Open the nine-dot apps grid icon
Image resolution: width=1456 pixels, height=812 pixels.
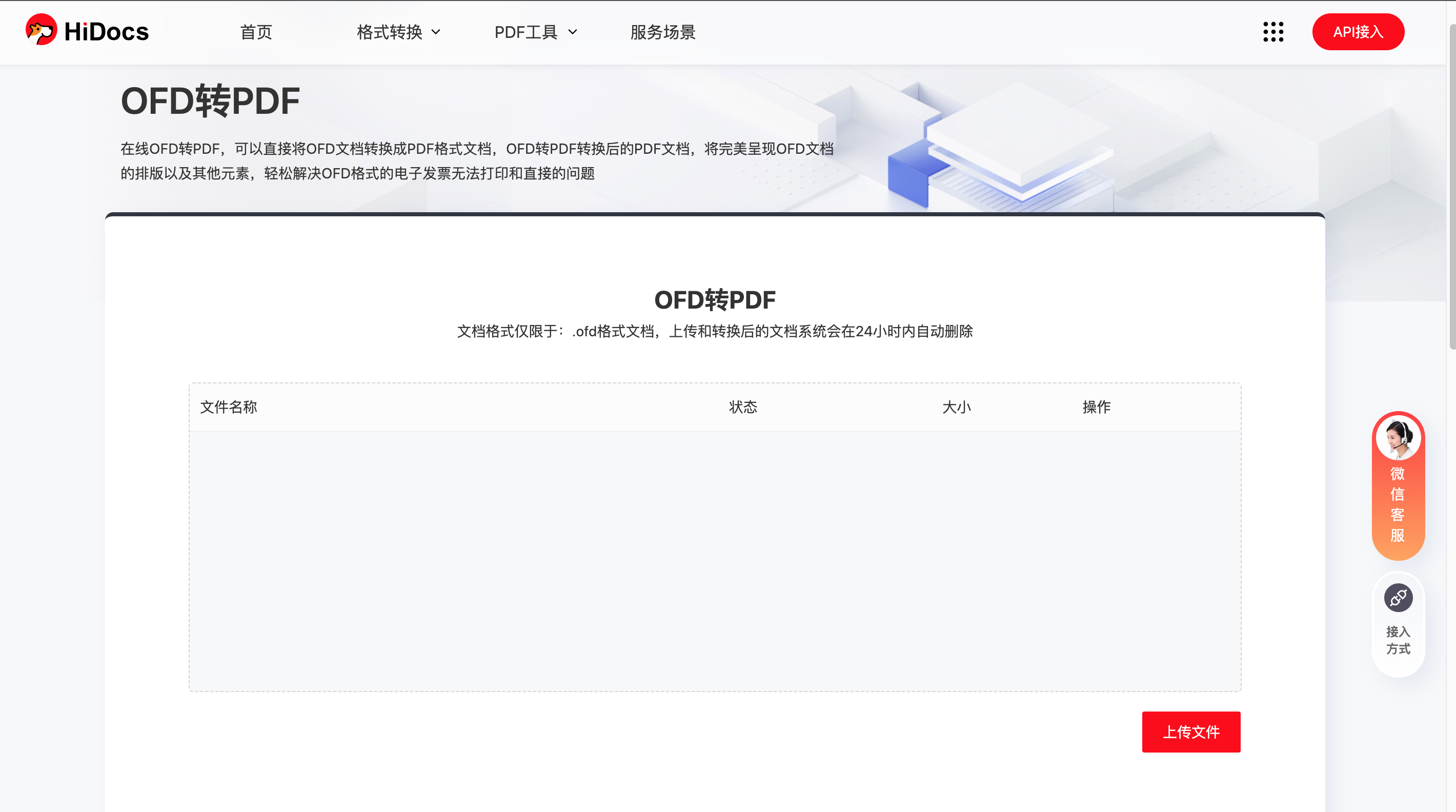[x=1273, y=32]
